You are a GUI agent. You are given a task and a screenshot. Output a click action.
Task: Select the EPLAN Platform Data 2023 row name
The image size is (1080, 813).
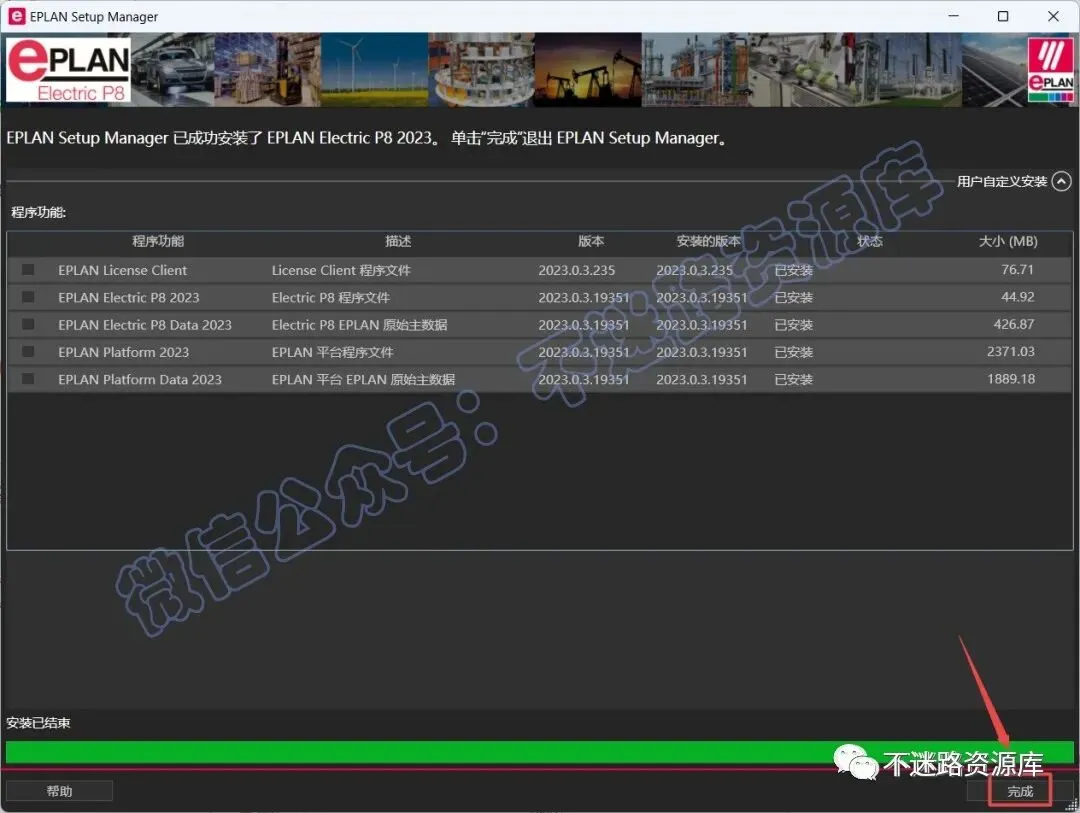(140, 380)
